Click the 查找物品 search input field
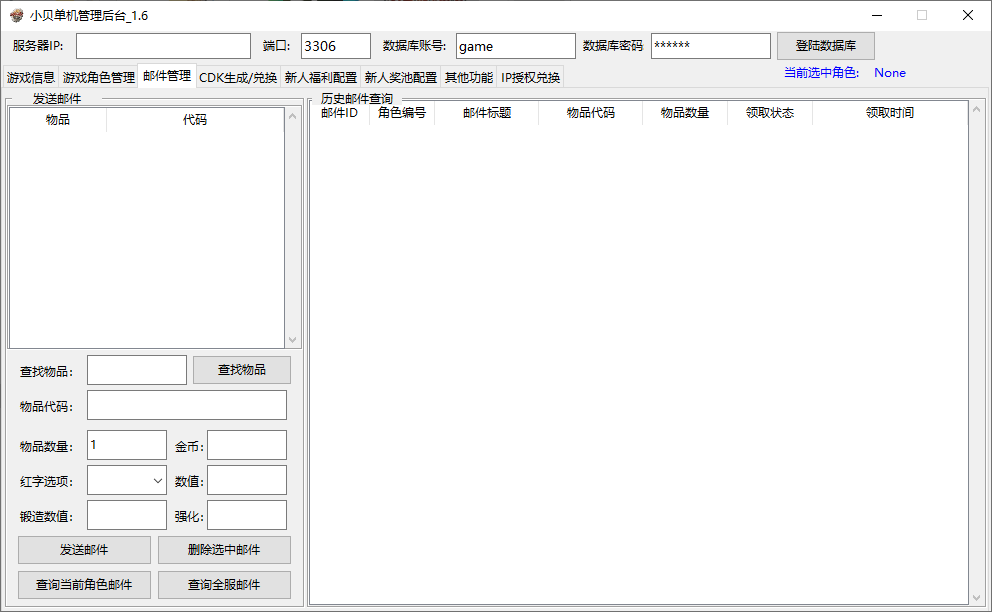This screenshot has width=992, height=612. pos(137,370)
